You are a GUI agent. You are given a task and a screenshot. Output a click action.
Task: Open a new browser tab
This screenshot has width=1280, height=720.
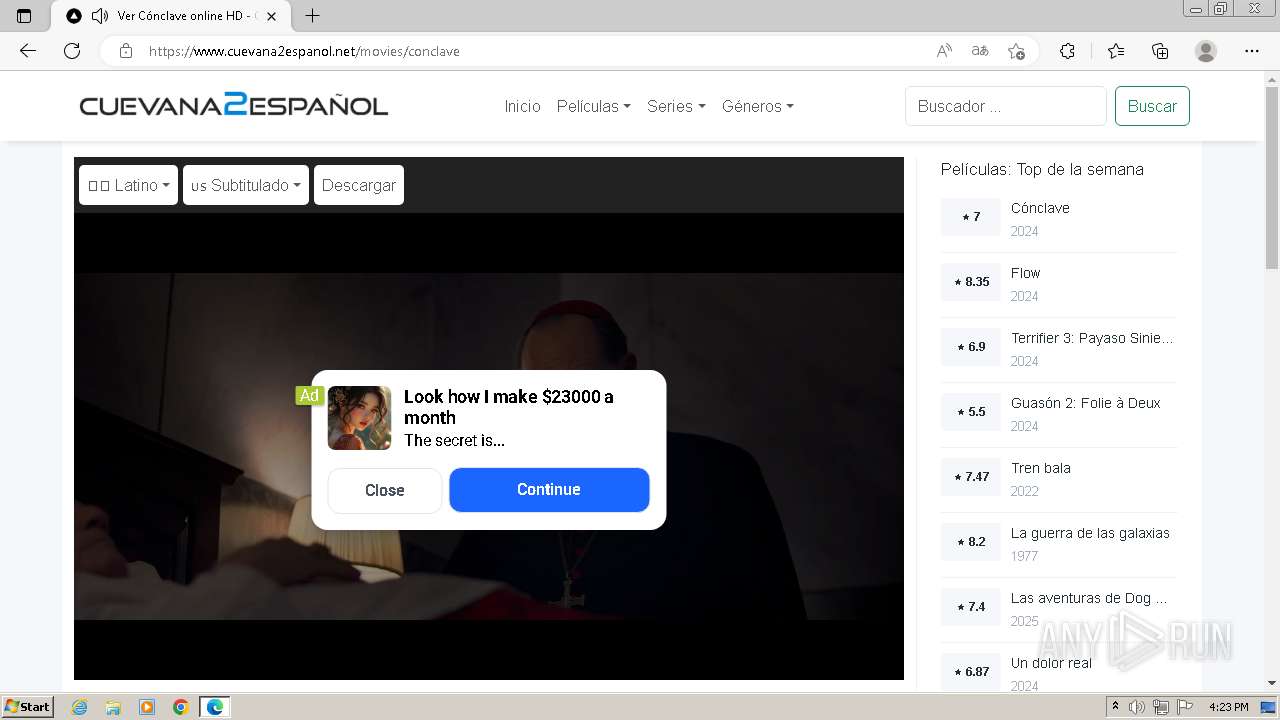tap(312, 16)
